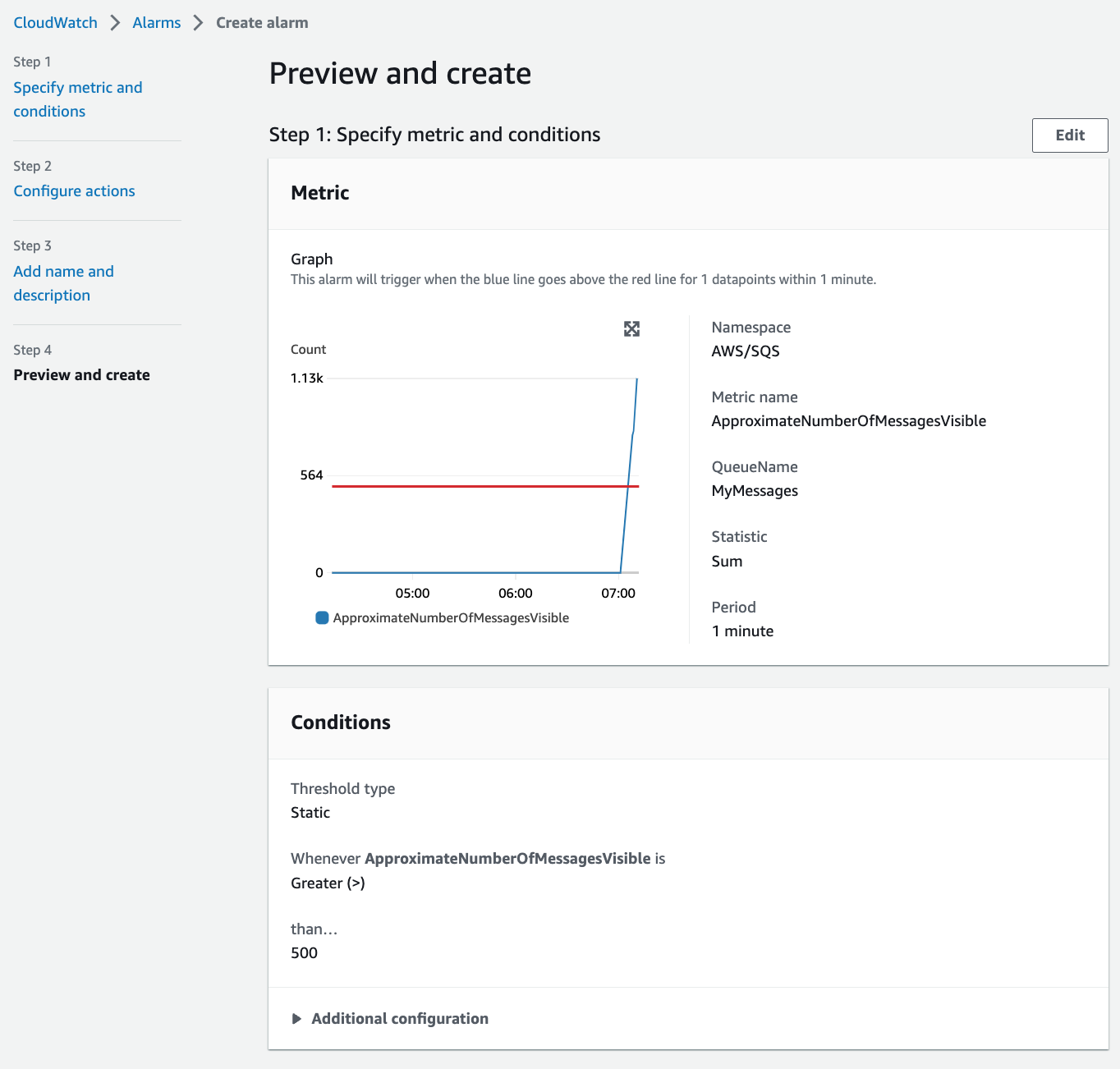Viewport: 1120px width, 1069px height.
Task: Click the Conditions section heading
Action: point(341,723)
